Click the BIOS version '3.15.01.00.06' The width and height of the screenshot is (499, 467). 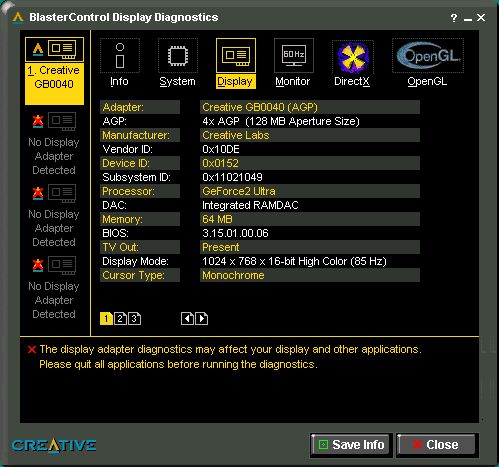point(235,233)
